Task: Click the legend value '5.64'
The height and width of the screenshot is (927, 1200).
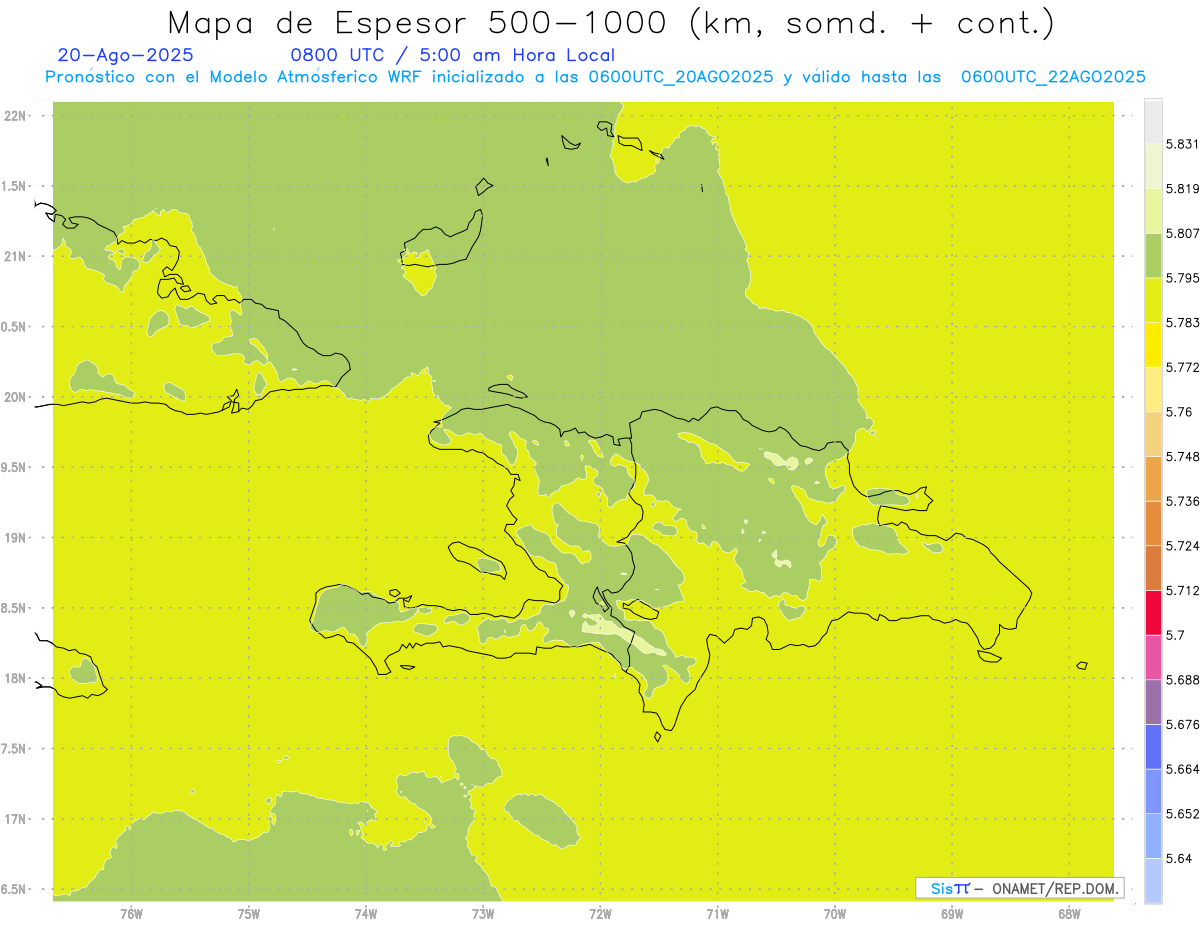Action: point(1179,858)
